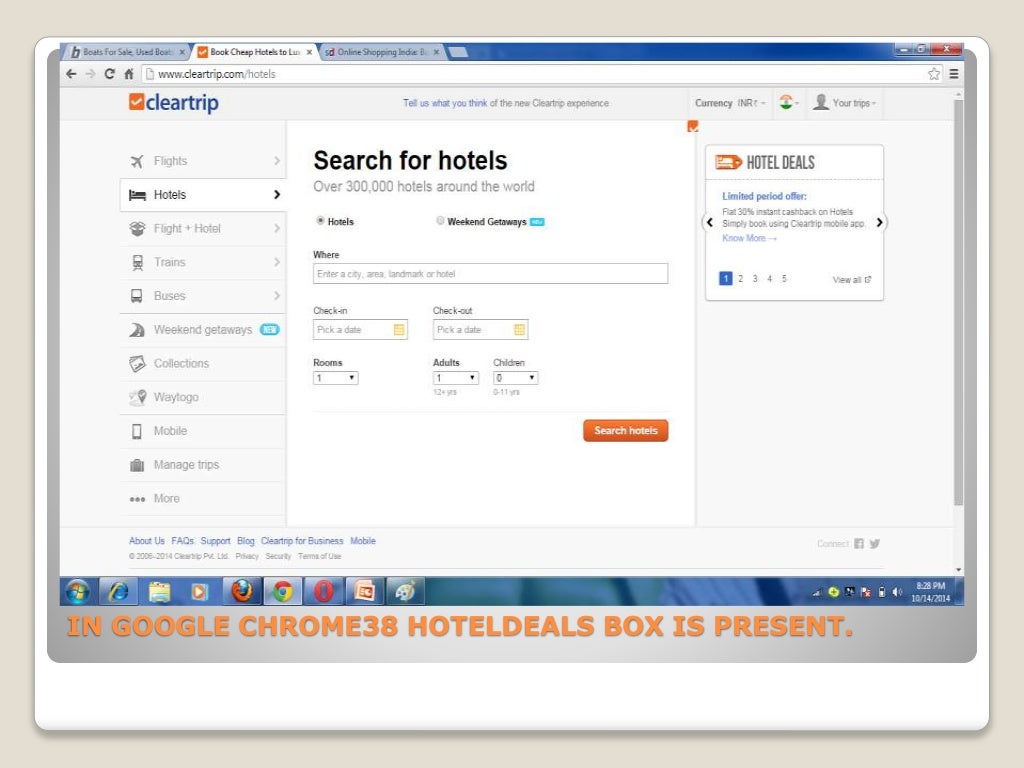Open FAQs footer link
Viewport: 1024px width, 768px height.
[183, 541]
